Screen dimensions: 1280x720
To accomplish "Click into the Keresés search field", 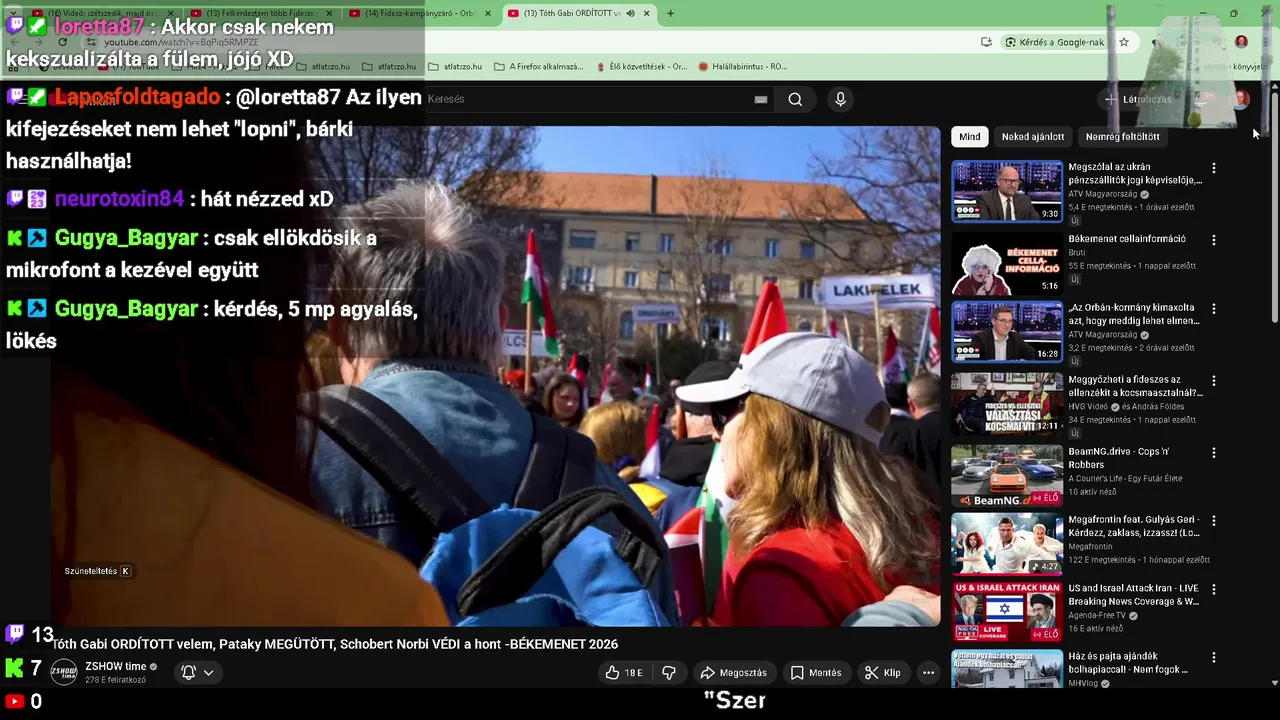I will [x=590, y=99].
